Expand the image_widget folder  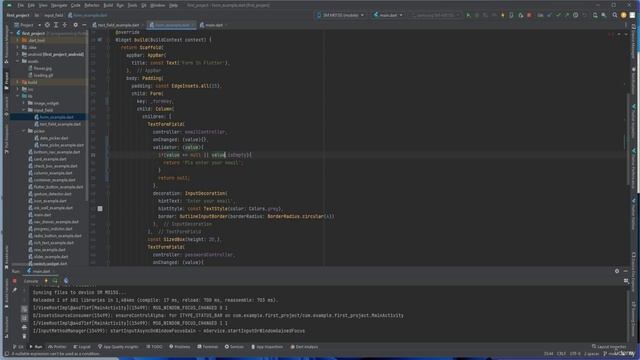point(24,103)
